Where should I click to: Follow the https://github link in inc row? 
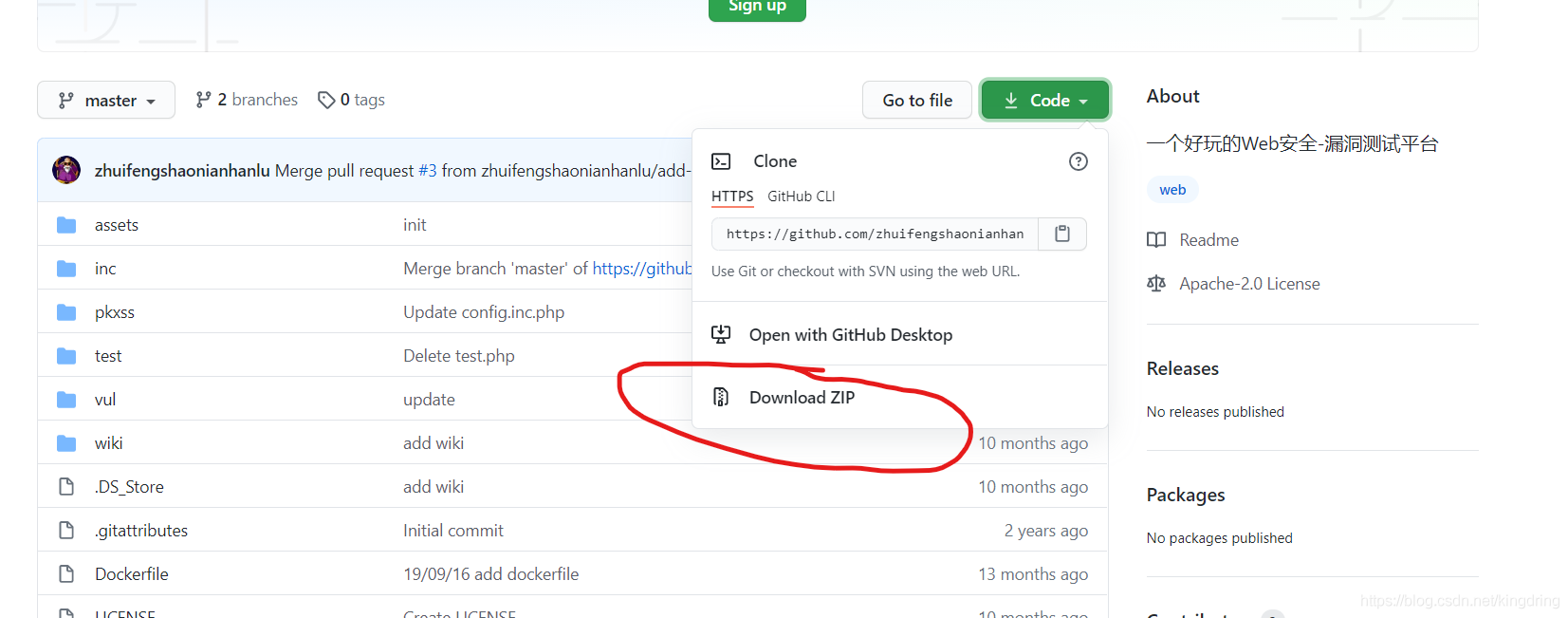pos(642,269)
